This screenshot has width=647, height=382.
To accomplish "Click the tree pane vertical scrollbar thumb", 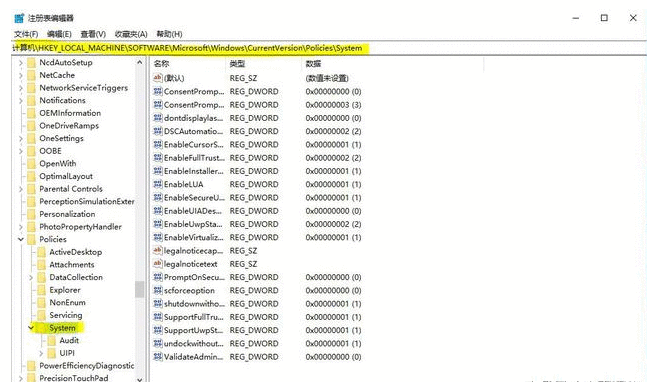I will (x=139, y=289).
